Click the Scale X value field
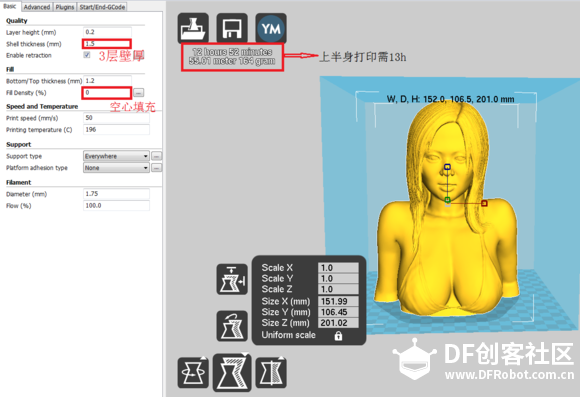 (338, 268)
